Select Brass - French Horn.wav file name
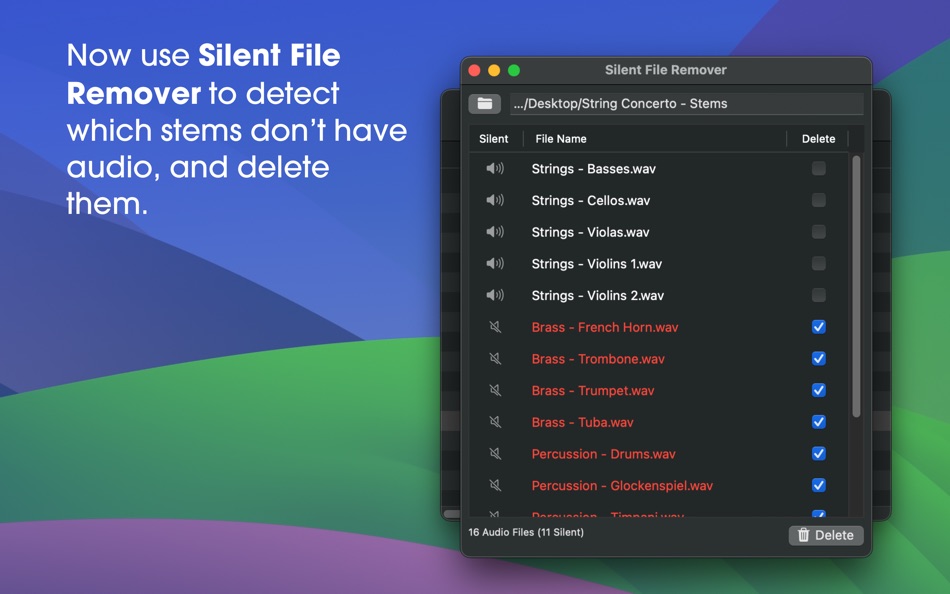 pos(605,327)
